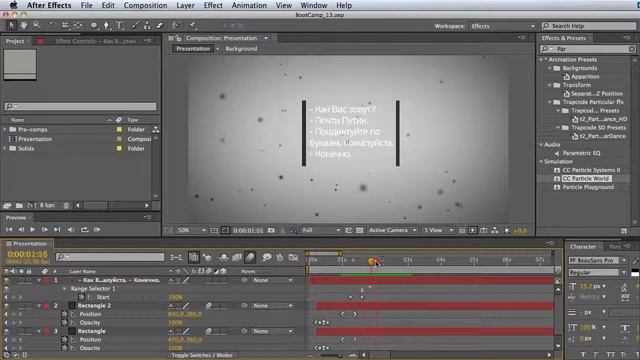Select the Clone Stamp tool
Screen dimensions: 640x360
click(x=147, y=25)
